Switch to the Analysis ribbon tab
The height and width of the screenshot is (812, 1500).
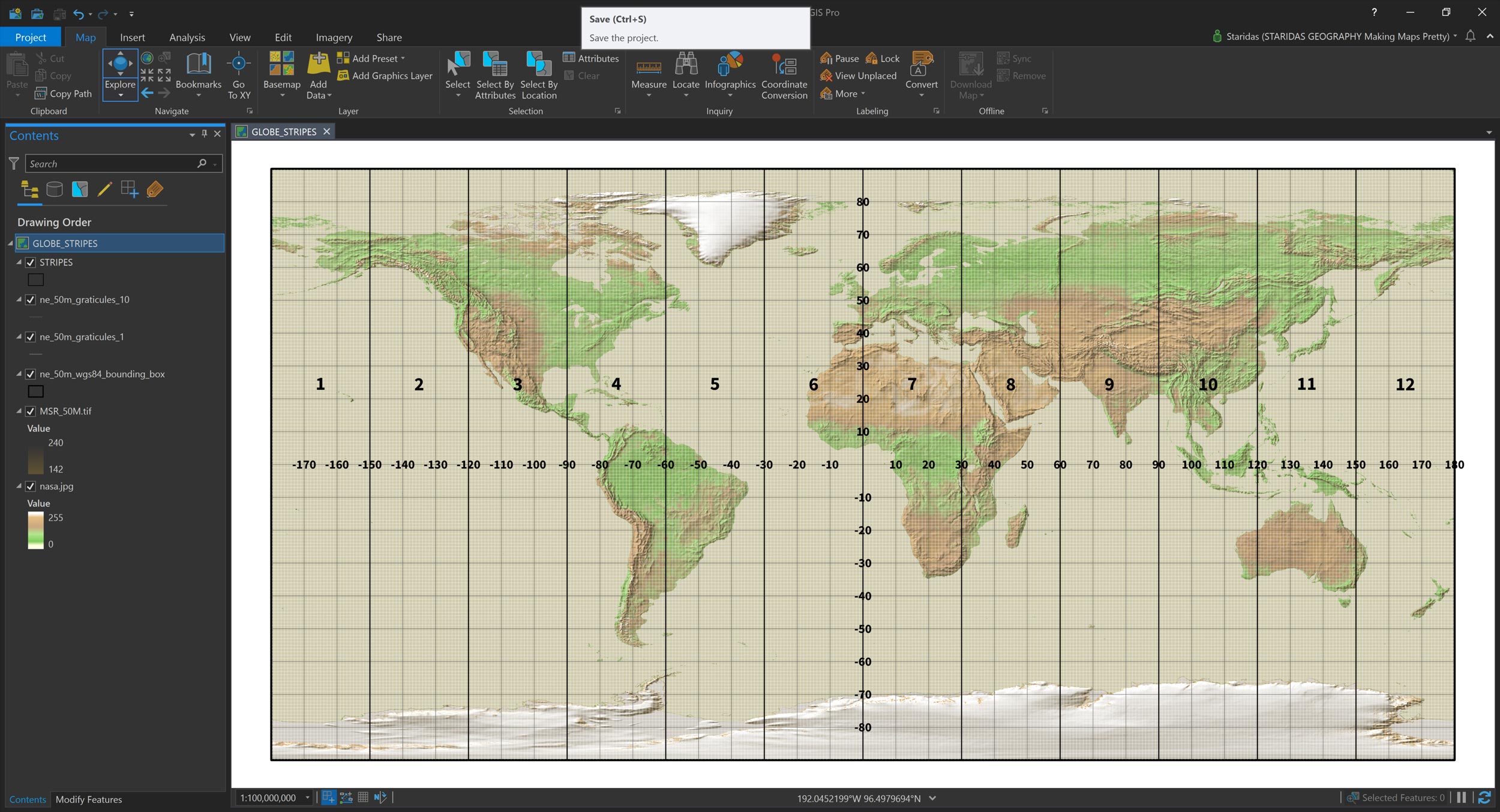pyautogui.click(x=187, y=37)
